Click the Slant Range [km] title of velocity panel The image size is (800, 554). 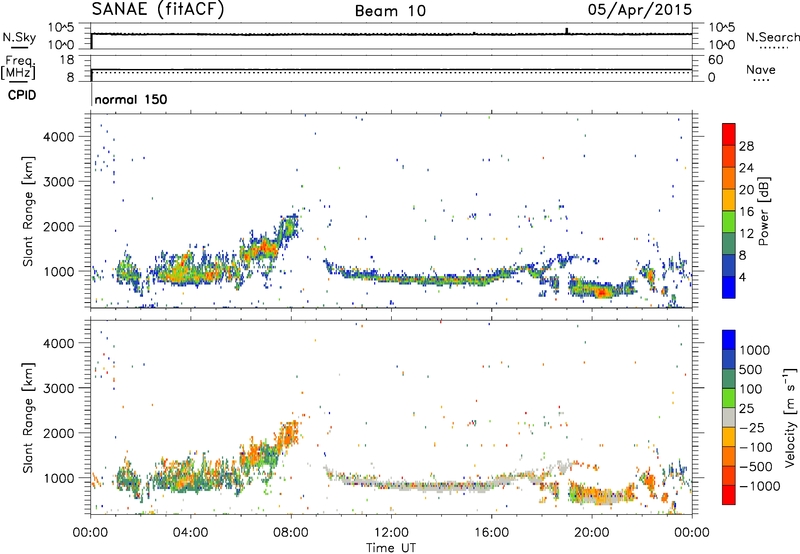28,417
